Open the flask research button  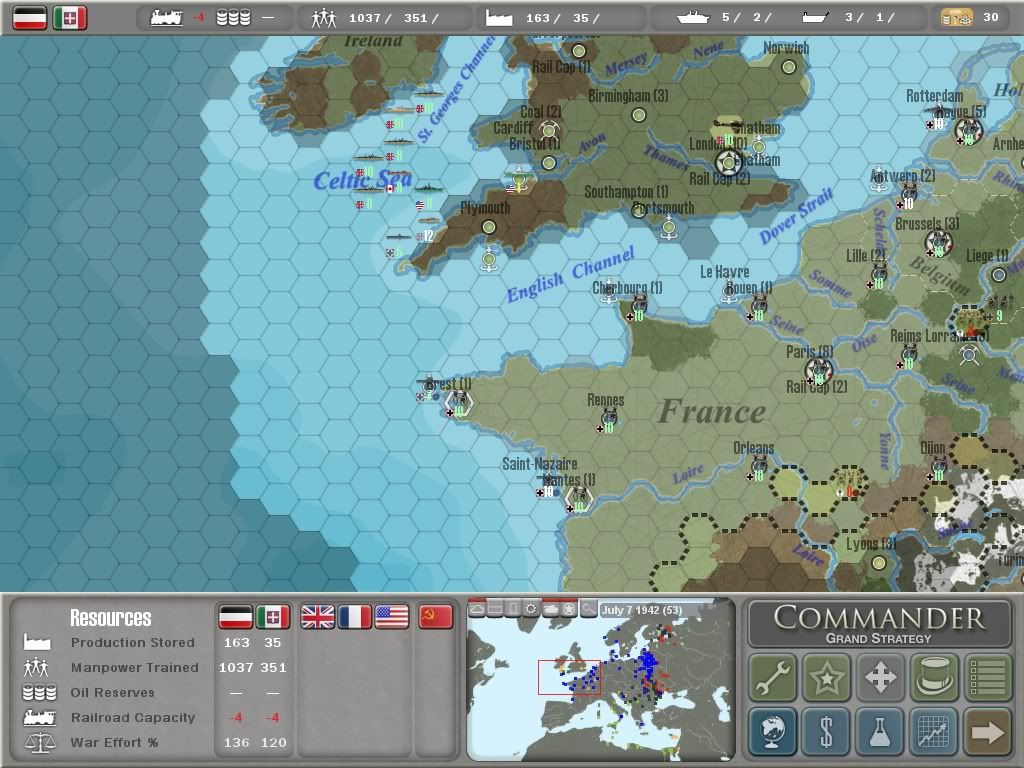[880, 731]
